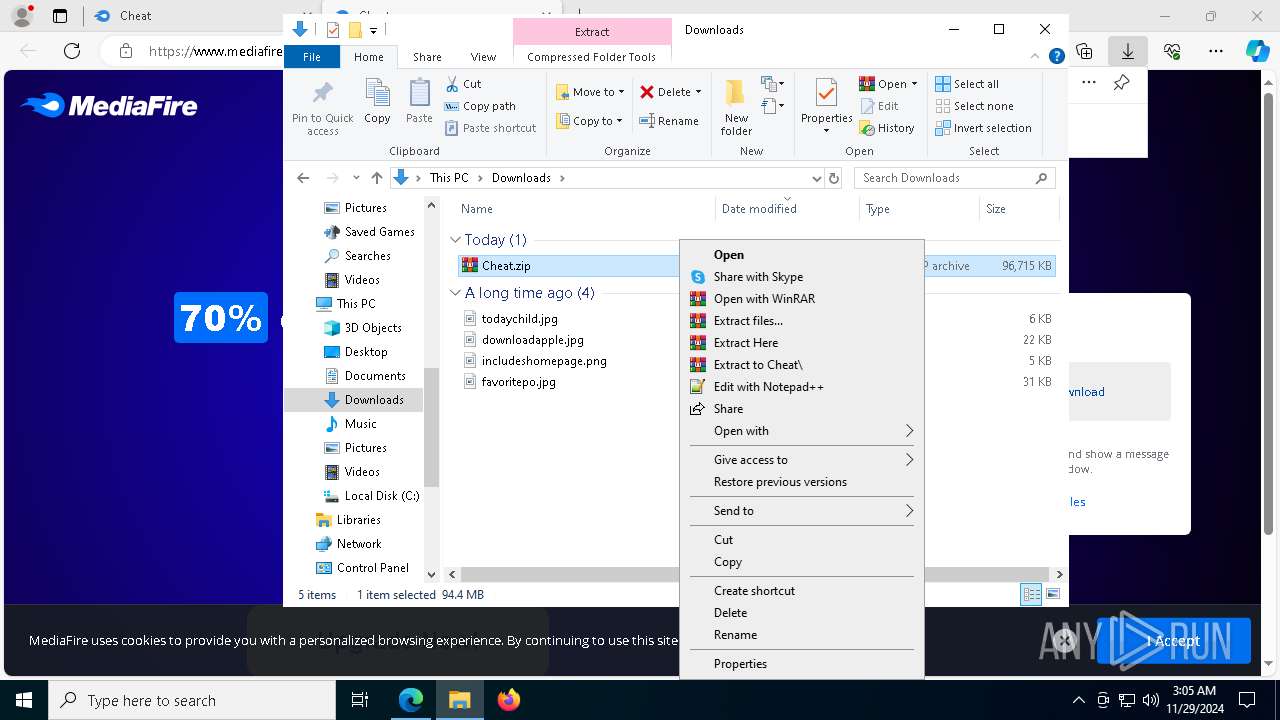Click Back navigation arrow in Explorer
Image resolution: width=1280 pixels, height=720 pixels.
[x=303, y=178]
